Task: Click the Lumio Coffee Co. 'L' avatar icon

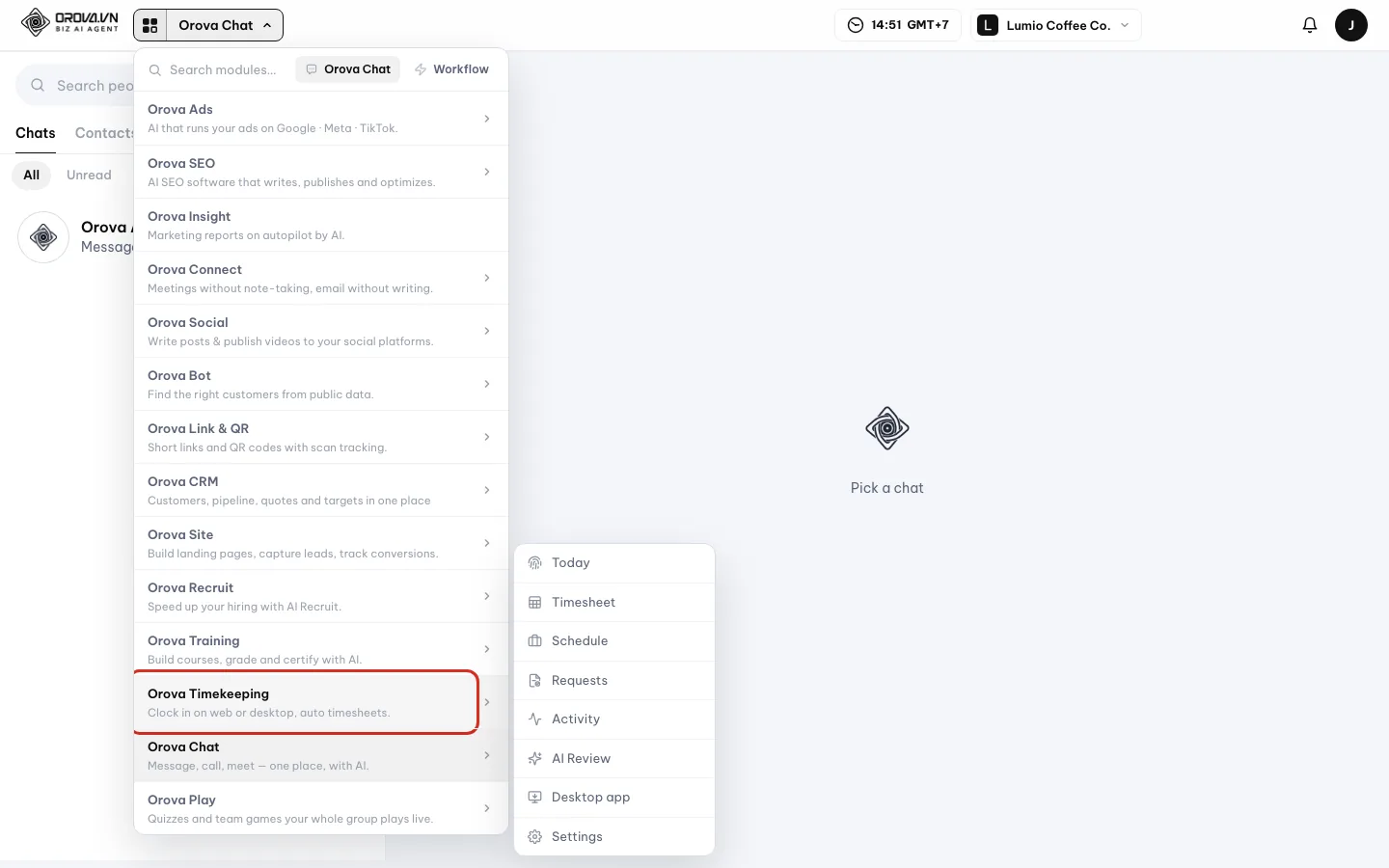Action: tap(988, 25)
